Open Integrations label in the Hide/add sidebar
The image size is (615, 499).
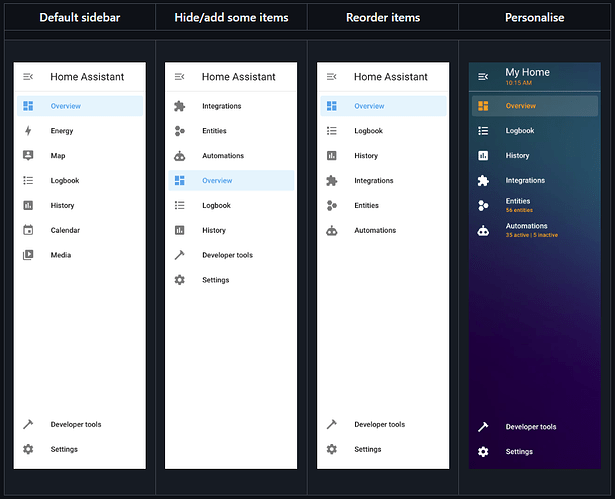tap(222, 106)
